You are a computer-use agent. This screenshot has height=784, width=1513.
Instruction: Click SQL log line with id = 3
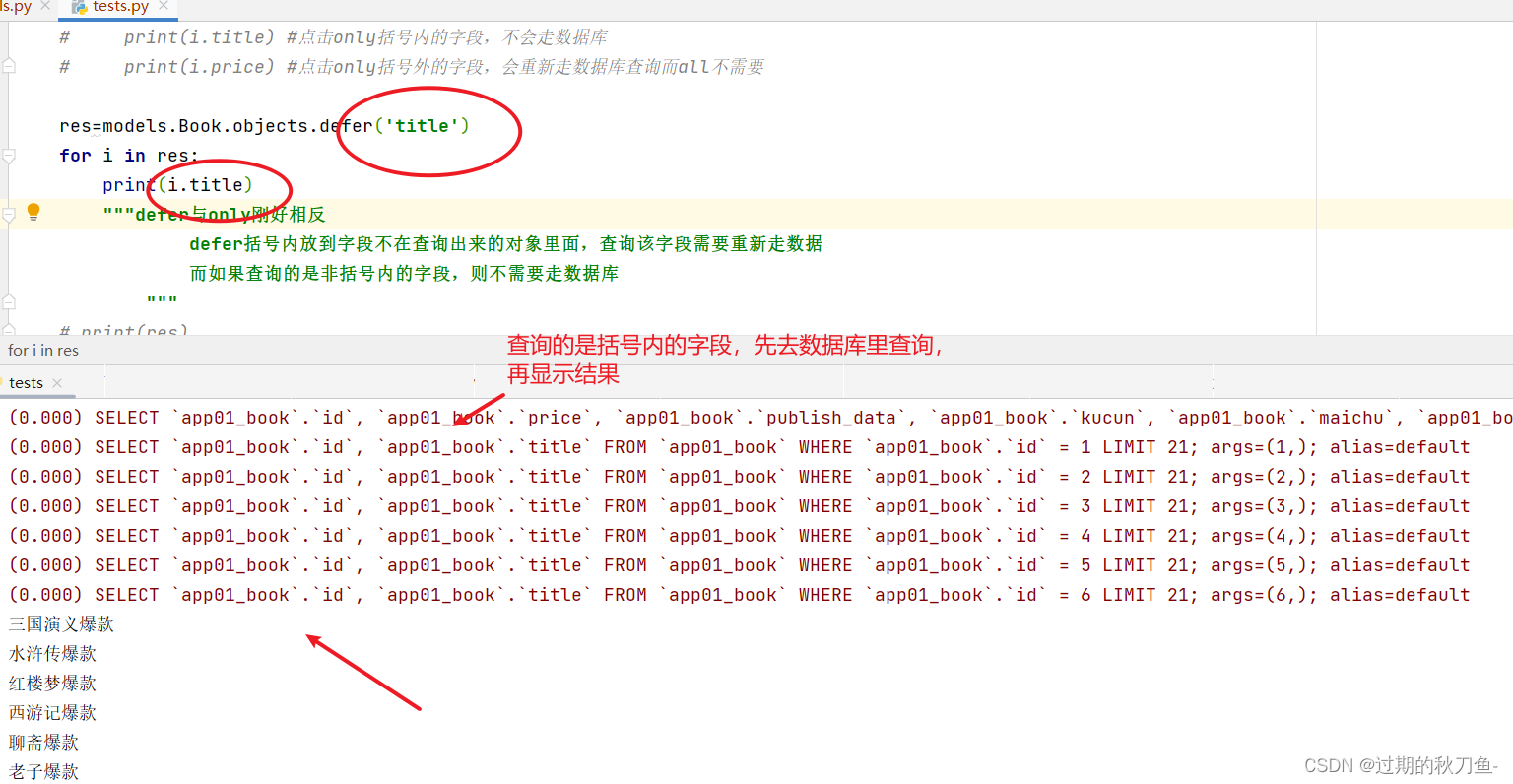(739, 506)
